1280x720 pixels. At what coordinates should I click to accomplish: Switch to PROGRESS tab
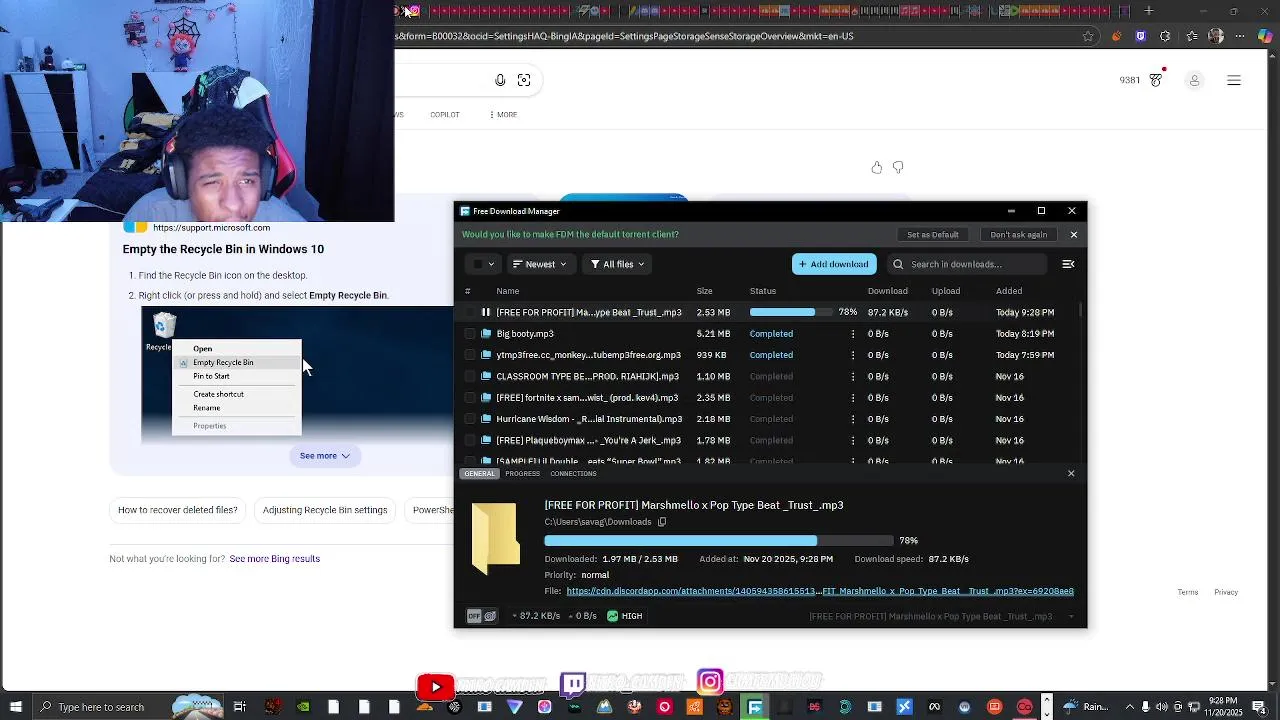click(x=522, y=473)
